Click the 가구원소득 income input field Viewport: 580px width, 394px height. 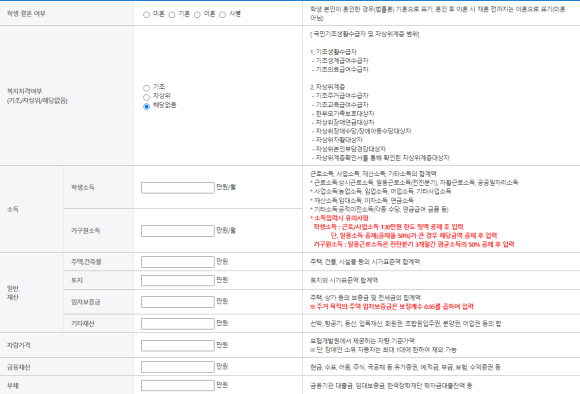click(178, 231)
